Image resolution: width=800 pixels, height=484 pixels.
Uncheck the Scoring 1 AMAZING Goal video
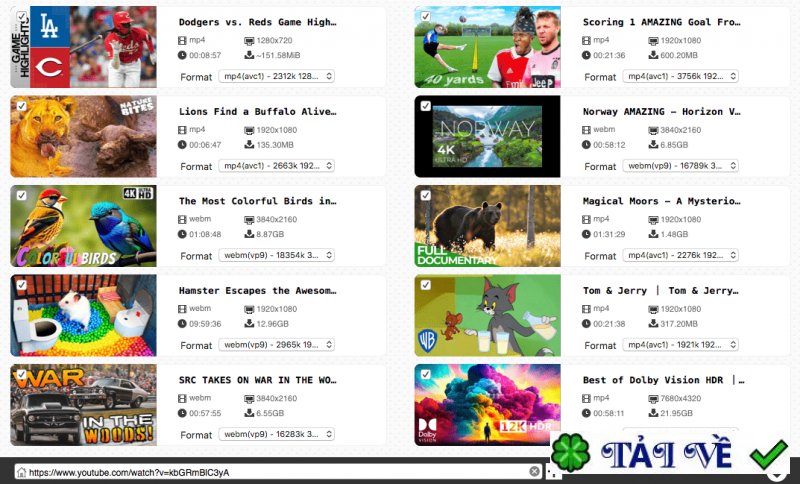point(426,16)
